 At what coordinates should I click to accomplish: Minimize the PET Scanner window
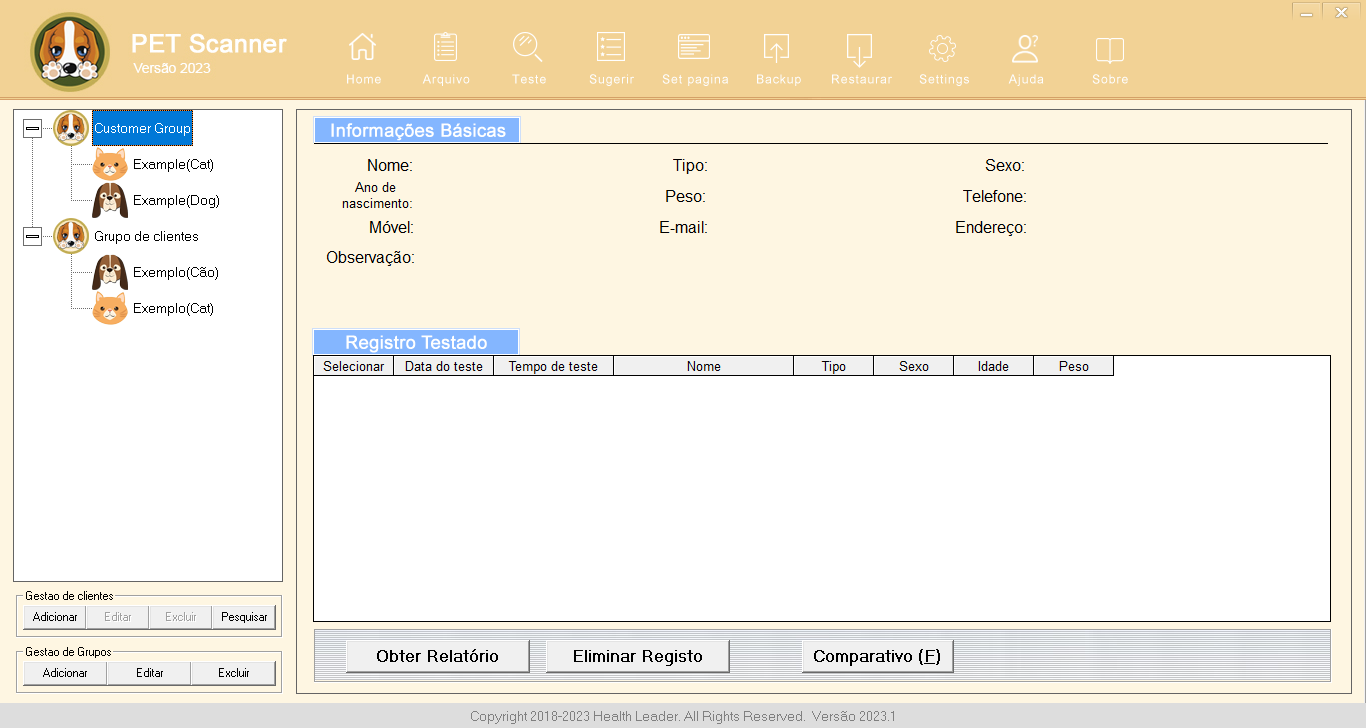[x=1306, y=11]
